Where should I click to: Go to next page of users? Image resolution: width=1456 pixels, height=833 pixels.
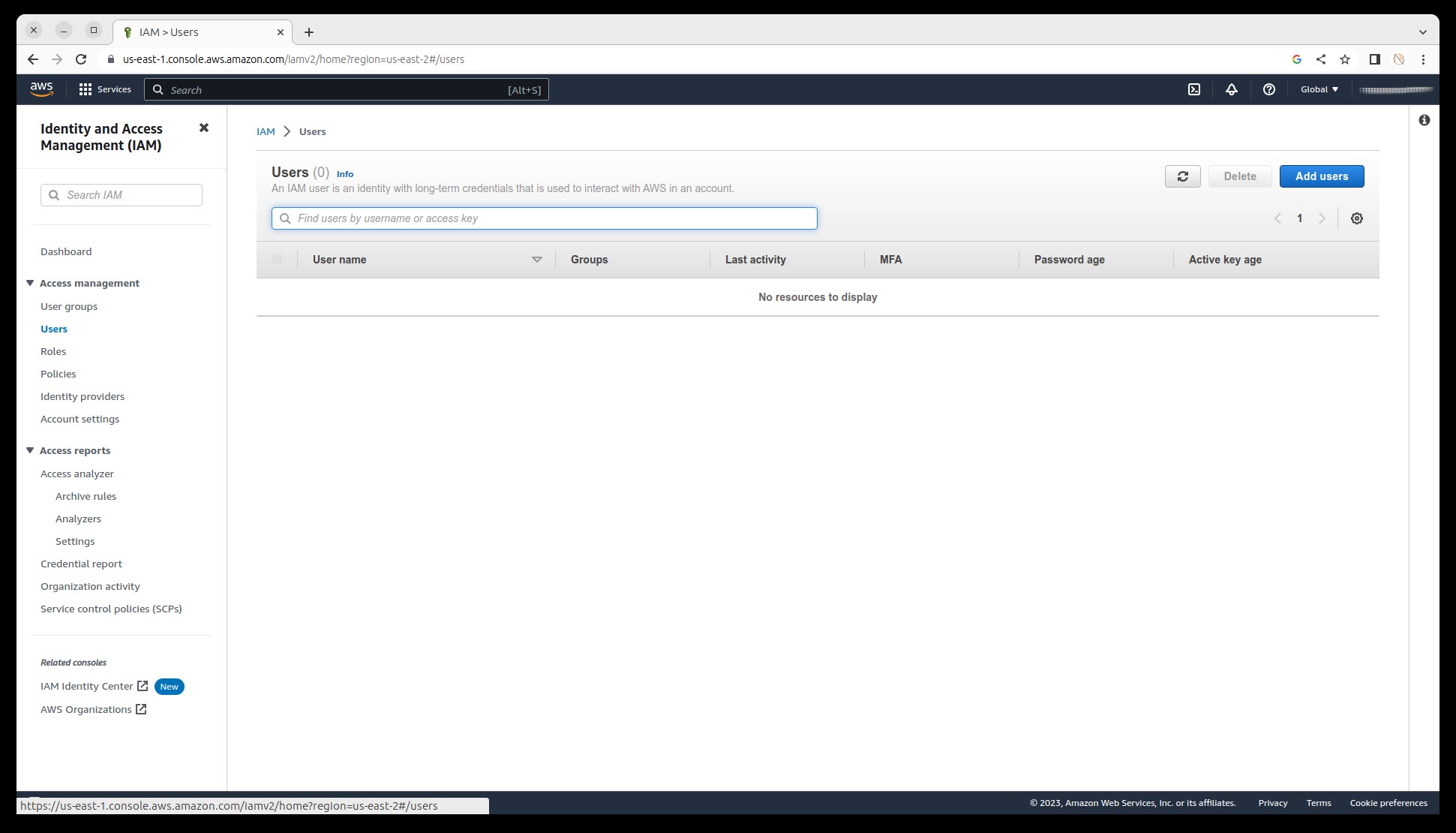[1322, 218]
